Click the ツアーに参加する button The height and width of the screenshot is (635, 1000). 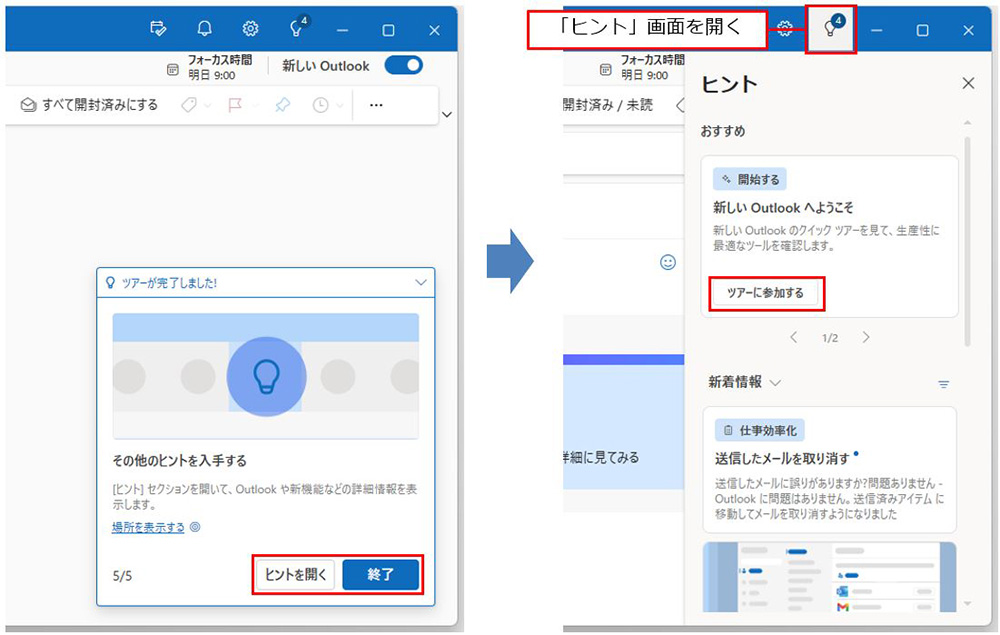[767, 294]
